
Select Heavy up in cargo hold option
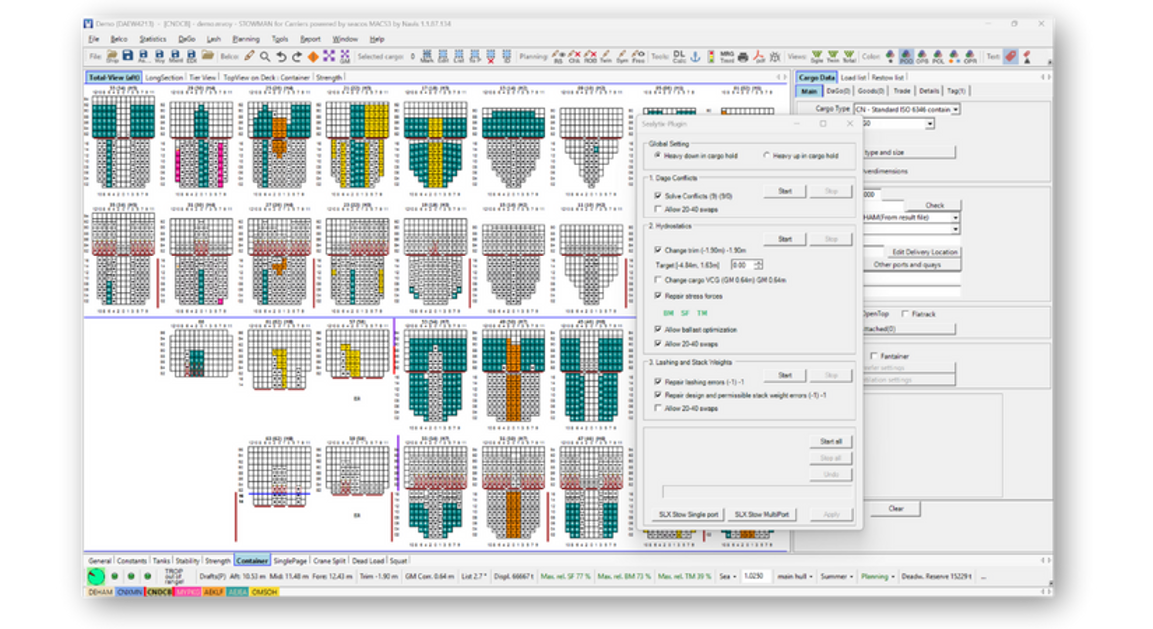pyautogui.click(x=767, y=156)
